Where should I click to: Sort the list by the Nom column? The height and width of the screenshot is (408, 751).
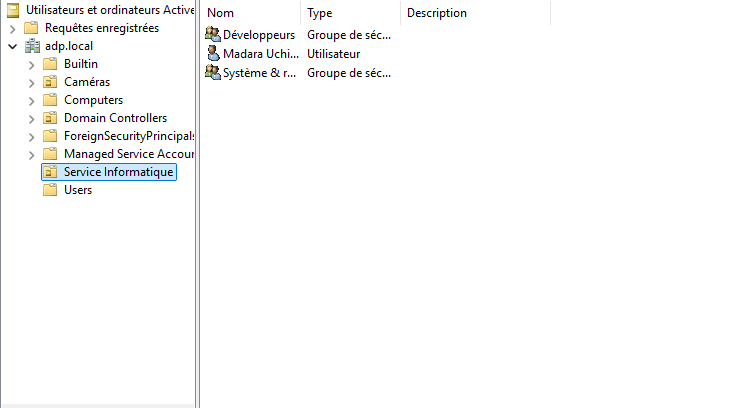(x=250, y=13)
